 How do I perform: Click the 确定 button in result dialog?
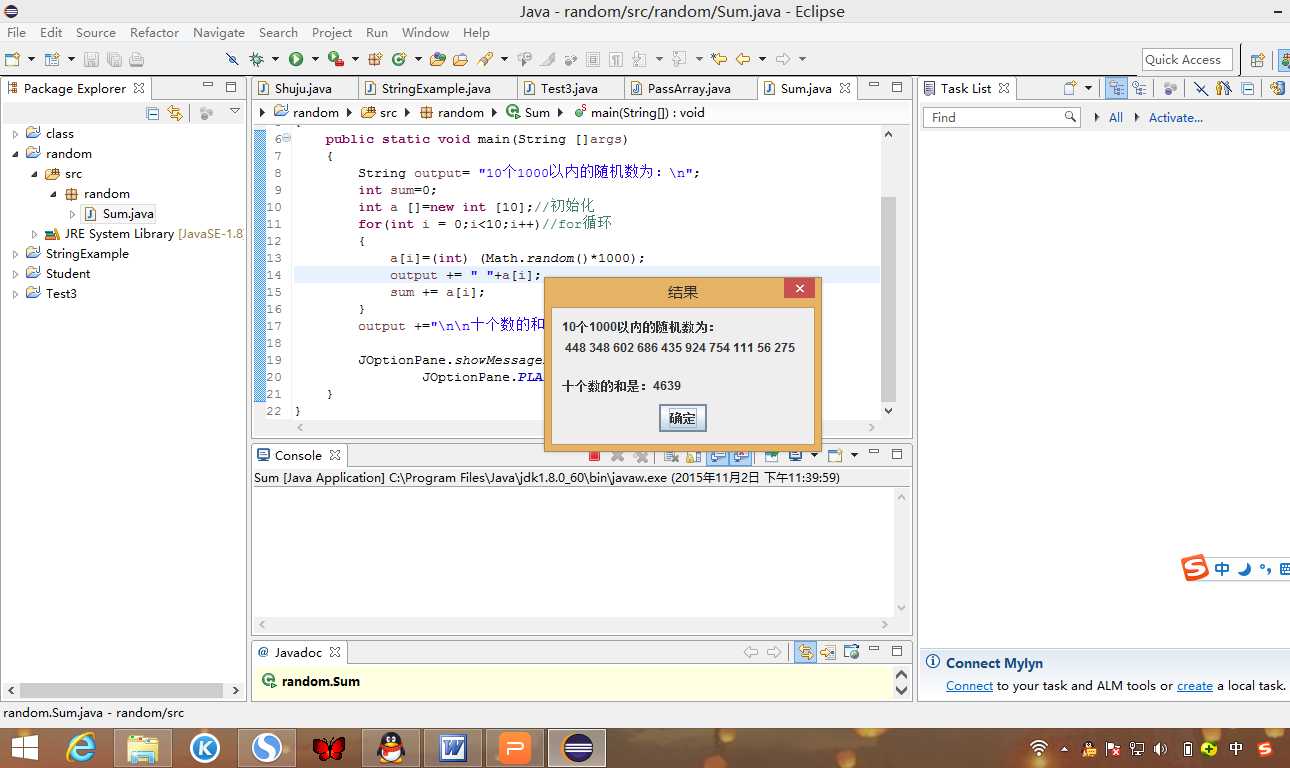[x=683, y=418]
